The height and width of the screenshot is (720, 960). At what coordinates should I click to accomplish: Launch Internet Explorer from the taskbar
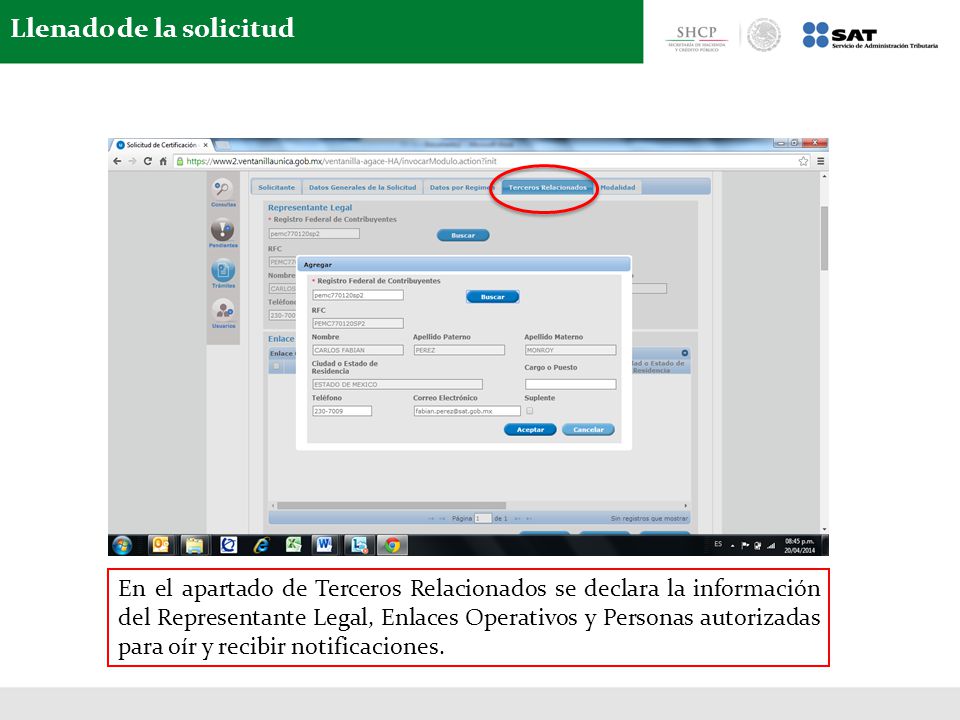coord(261,545)
